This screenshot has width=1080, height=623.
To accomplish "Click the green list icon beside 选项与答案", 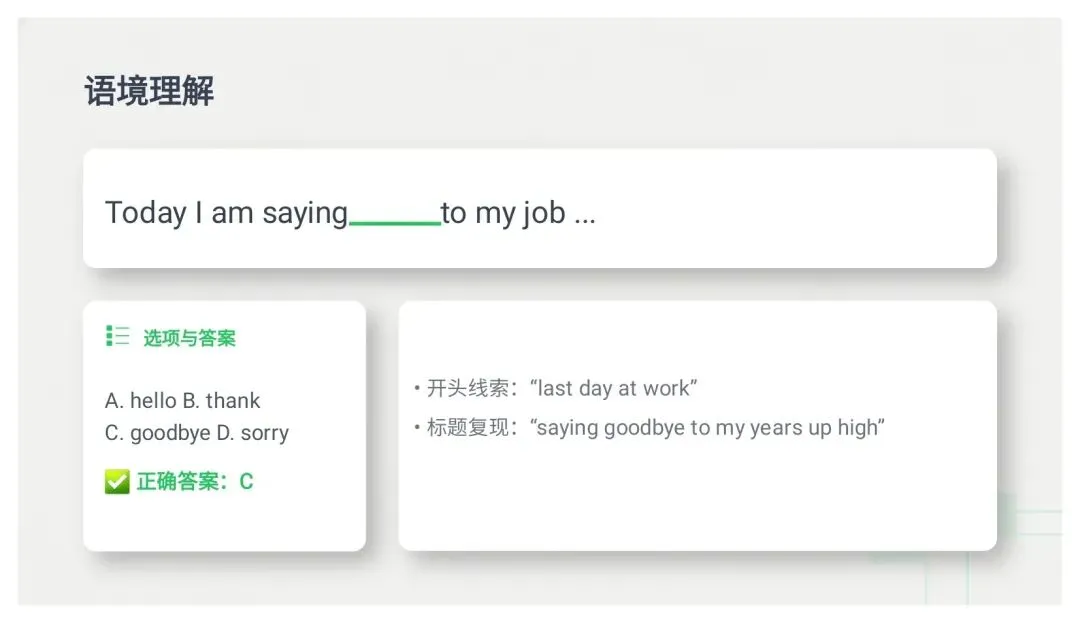I will point(118,336).
